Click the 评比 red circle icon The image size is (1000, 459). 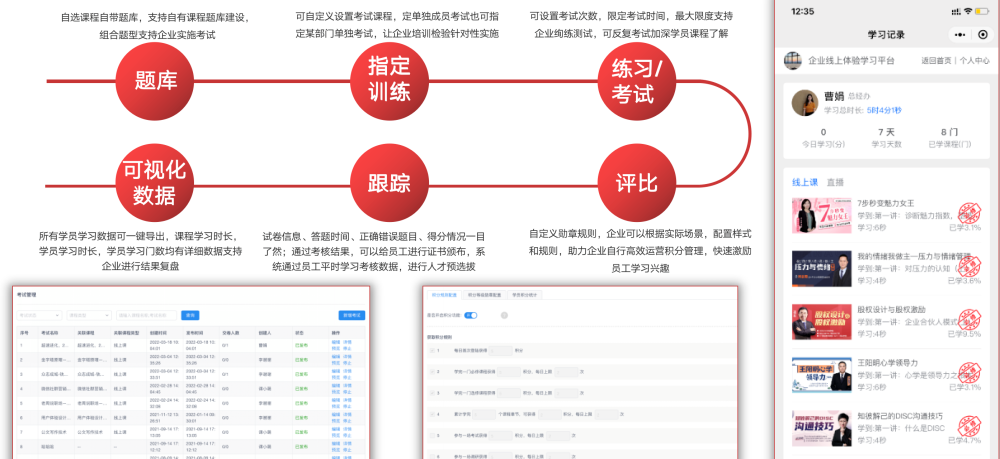click(636, 184)
